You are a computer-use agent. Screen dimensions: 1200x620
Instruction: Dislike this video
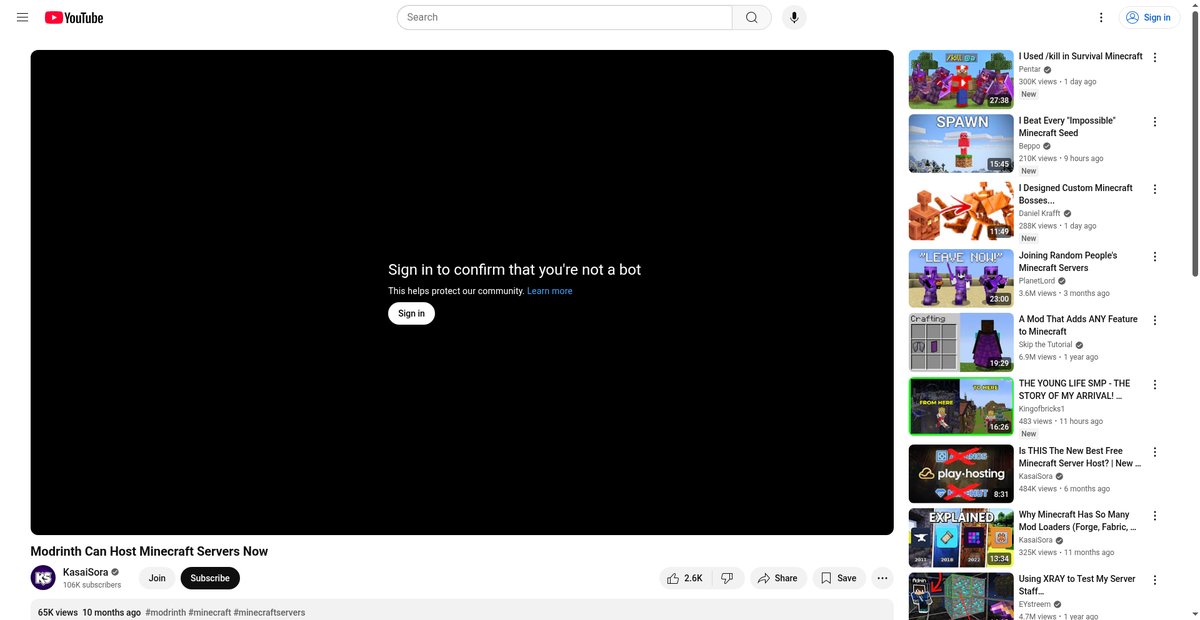pyautogui.click(x=728, y=578)
